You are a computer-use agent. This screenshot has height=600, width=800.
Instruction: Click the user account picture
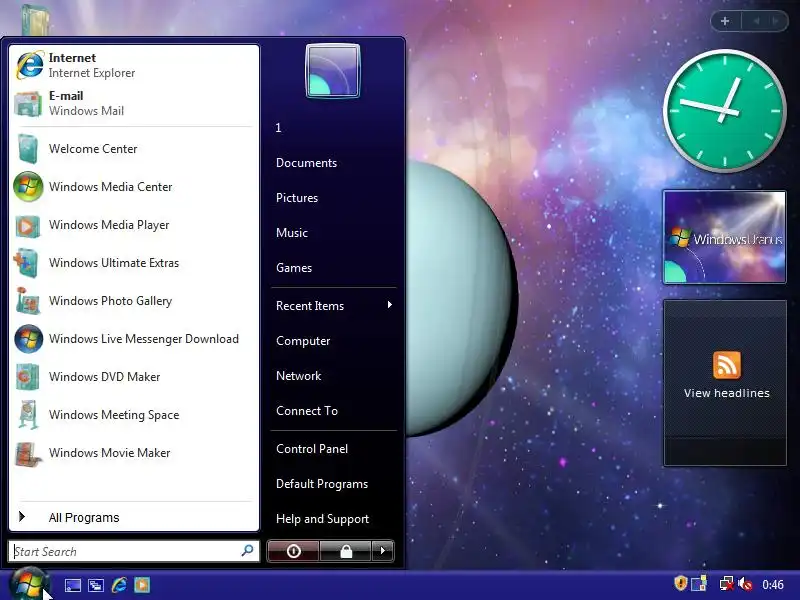[x=333, y=70]
